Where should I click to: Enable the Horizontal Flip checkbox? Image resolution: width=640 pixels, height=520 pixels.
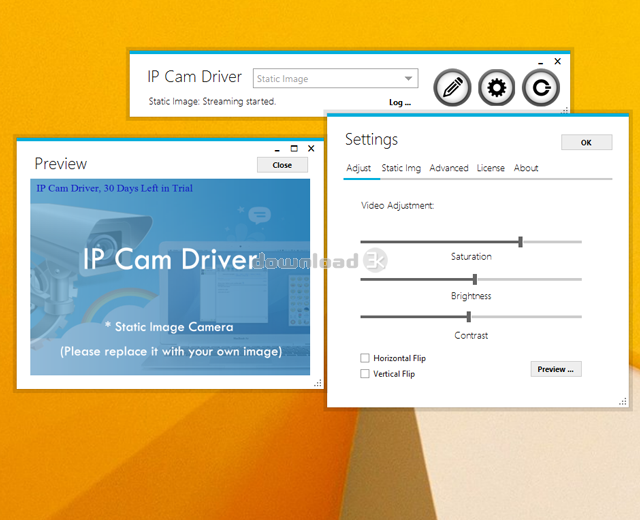[365, 358]
